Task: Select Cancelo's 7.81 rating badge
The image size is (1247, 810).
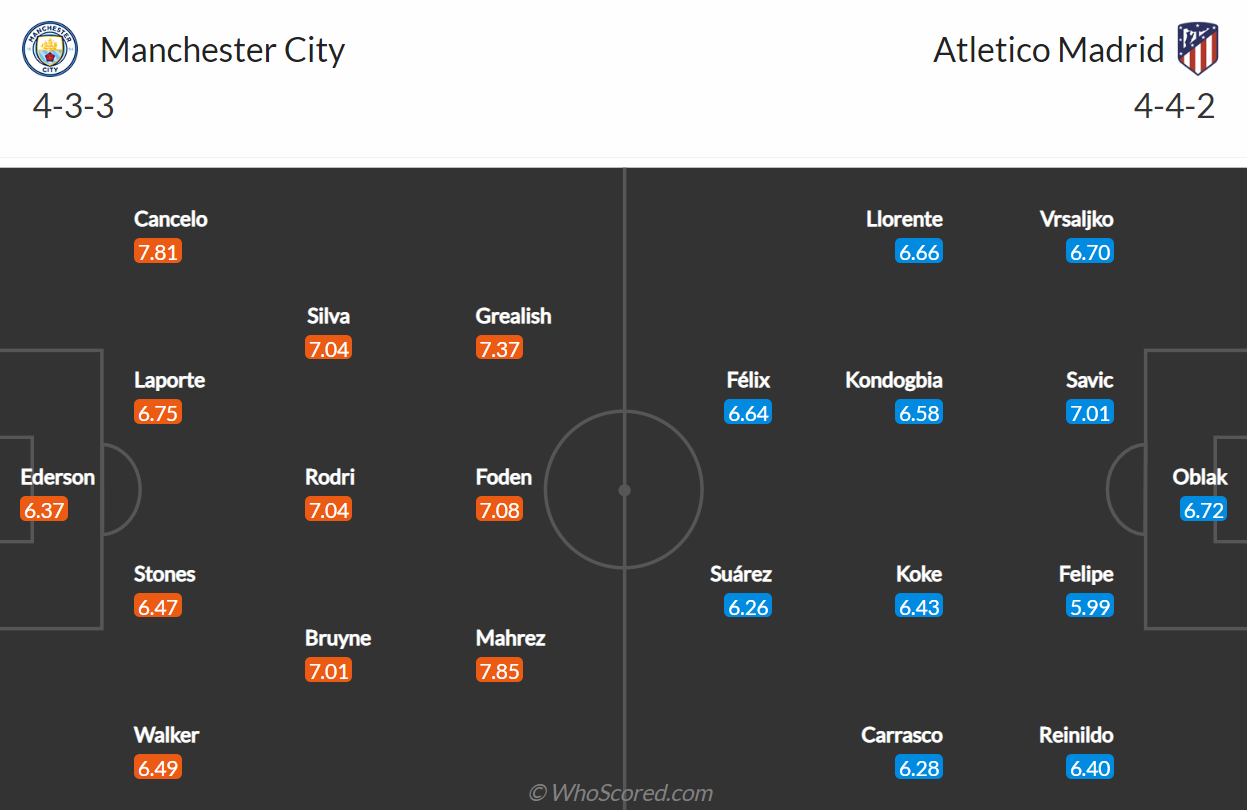Action: click(x=158, y=252)
